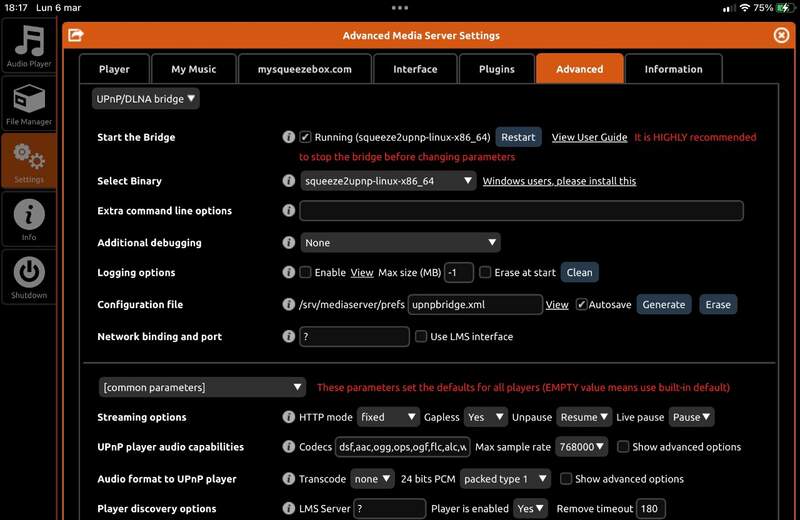The image size is (800, 520).
Task: Click info icon beside Extra command line options
Action: 289,211
